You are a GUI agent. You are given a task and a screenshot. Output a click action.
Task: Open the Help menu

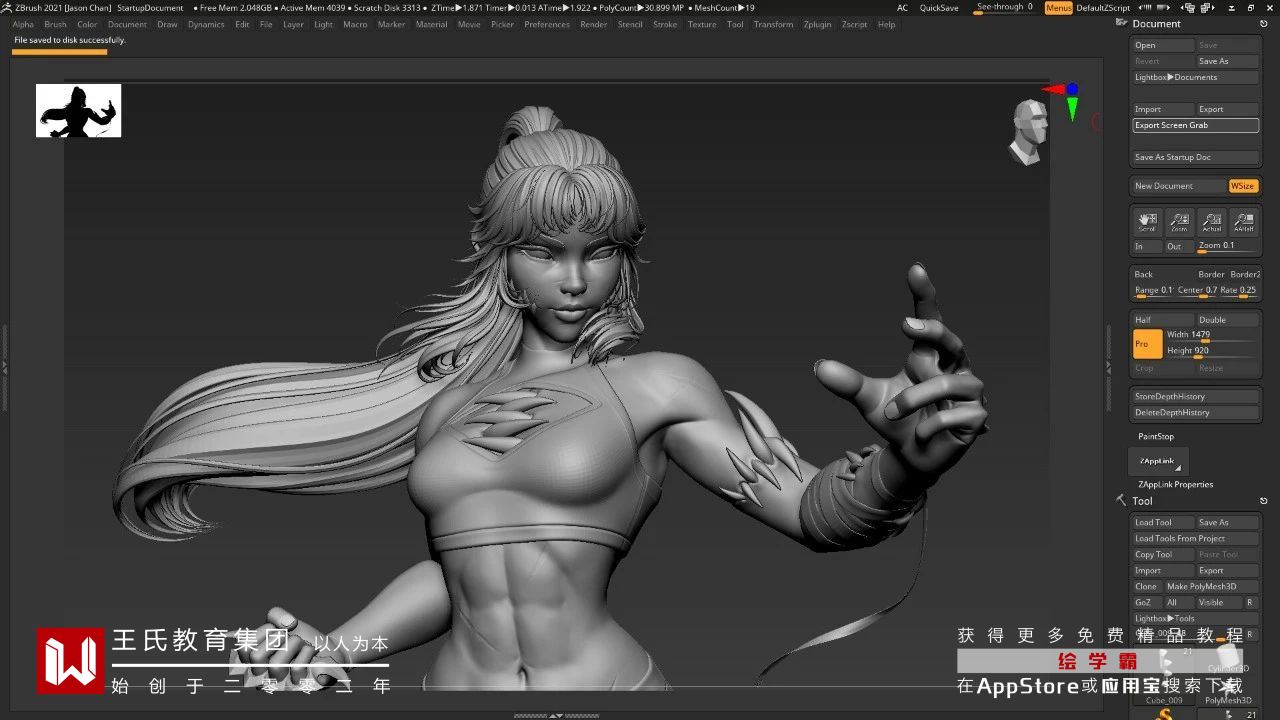[886, 24]
